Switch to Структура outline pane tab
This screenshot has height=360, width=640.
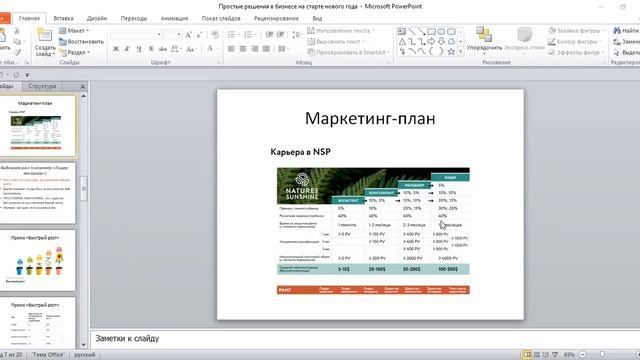coord(42,86)
